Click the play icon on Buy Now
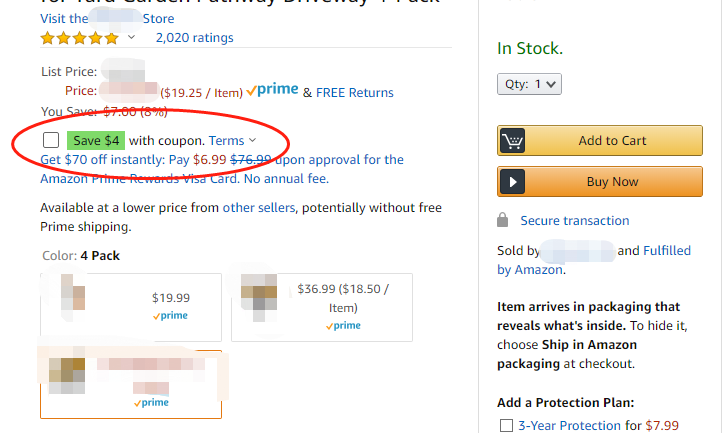The width and height of the screenshot is (724, 433). pyautogui.click(x=513, y=182)
